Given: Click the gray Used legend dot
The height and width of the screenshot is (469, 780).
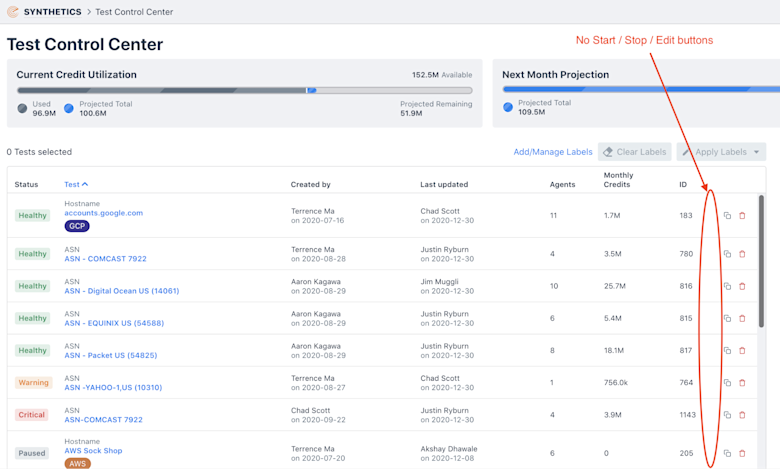Looking at the screenshot, I should point(22,108).
